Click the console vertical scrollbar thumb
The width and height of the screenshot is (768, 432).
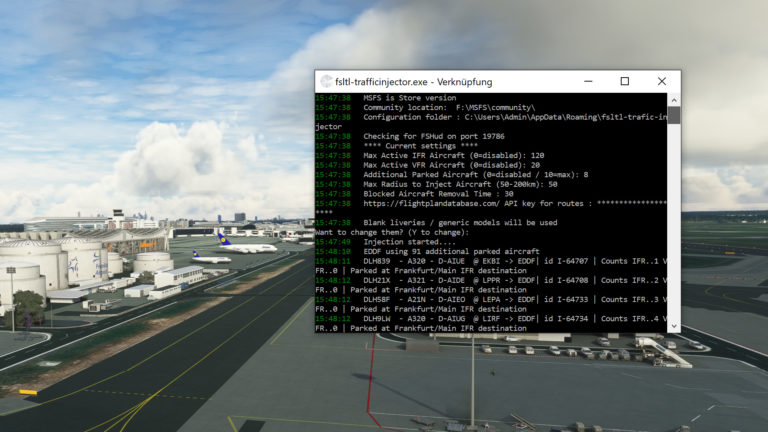(674, 115)
